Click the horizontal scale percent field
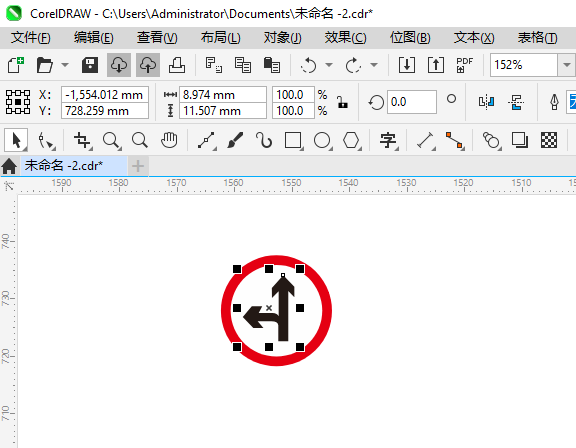 point(293,95)
